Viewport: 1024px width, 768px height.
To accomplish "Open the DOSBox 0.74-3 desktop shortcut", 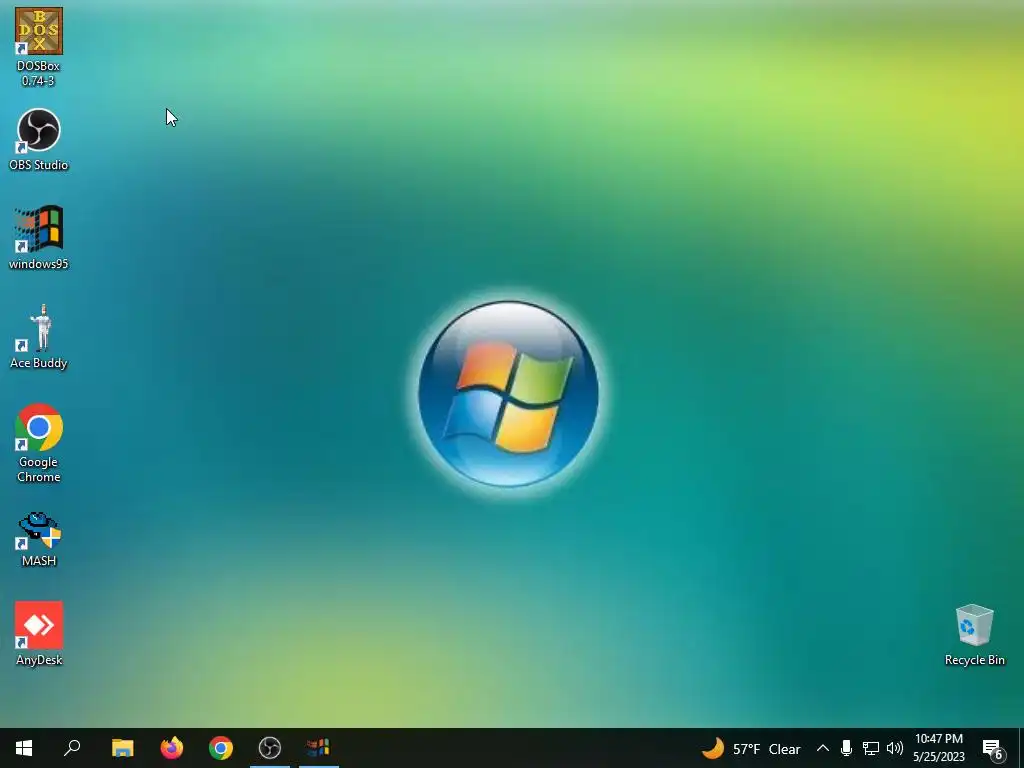I will [x=39, y=47].
